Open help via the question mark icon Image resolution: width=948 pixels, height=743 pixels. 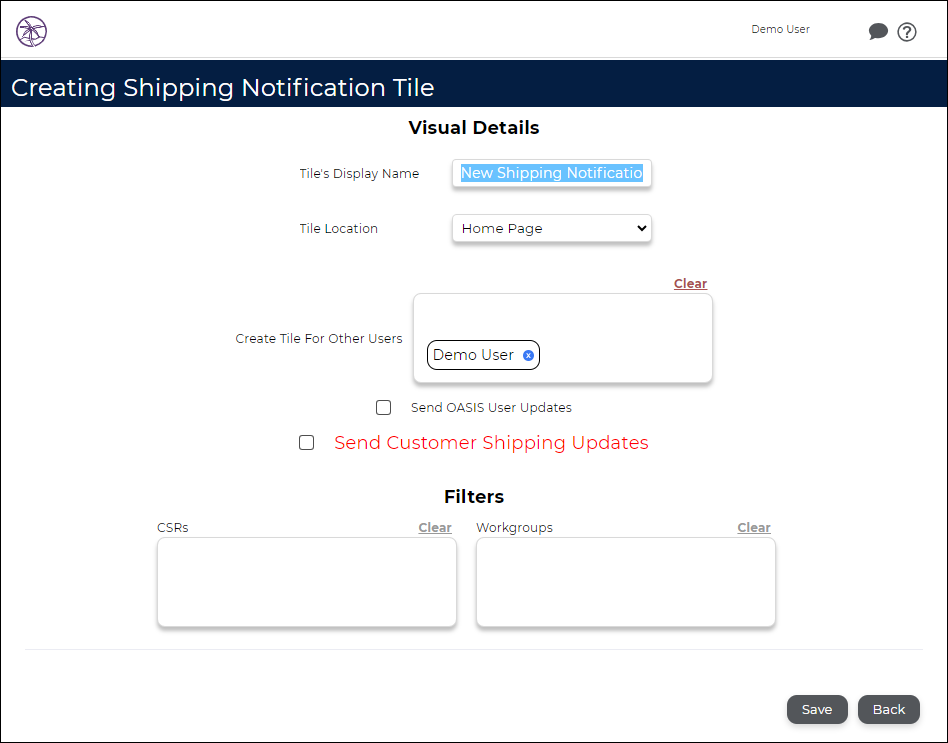coord(907,31)
